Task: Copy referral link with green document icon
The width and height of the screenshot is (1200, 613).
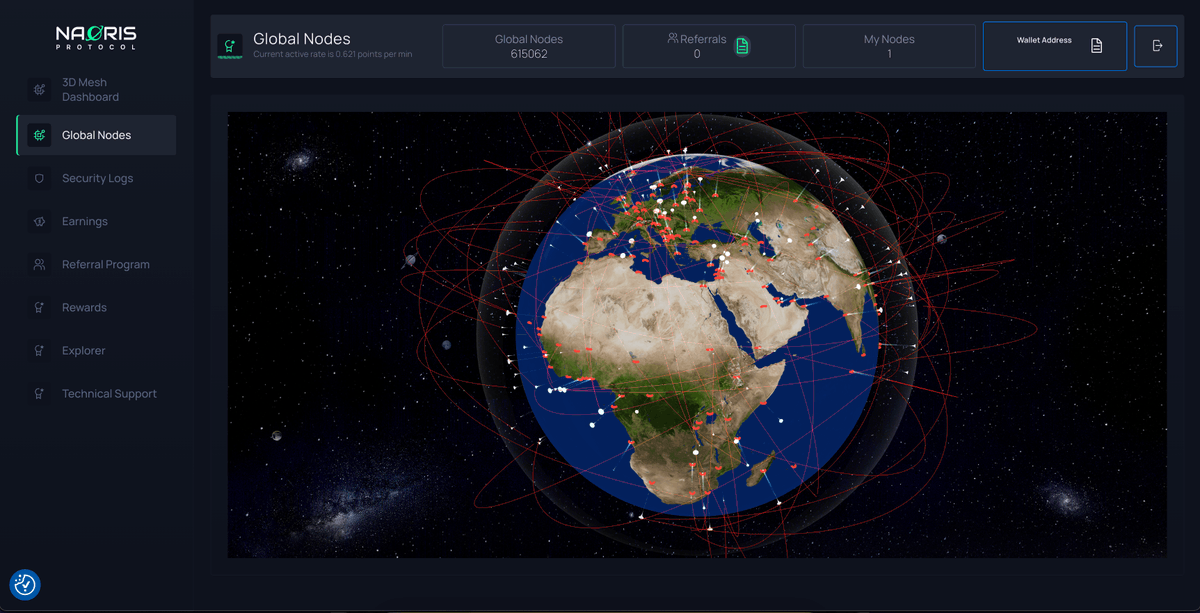Action: tap(742, 46)
